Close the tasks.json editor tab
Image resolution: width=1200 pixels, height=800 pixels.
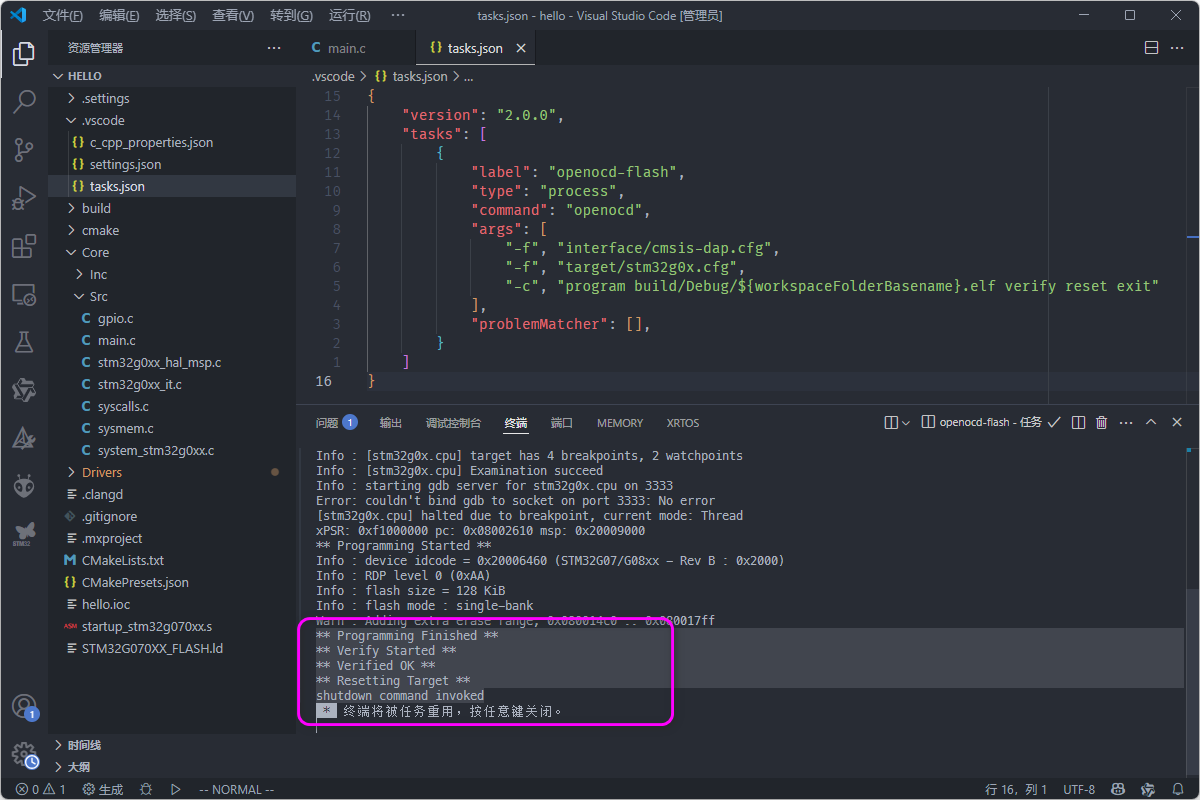[x=521, y=48]
